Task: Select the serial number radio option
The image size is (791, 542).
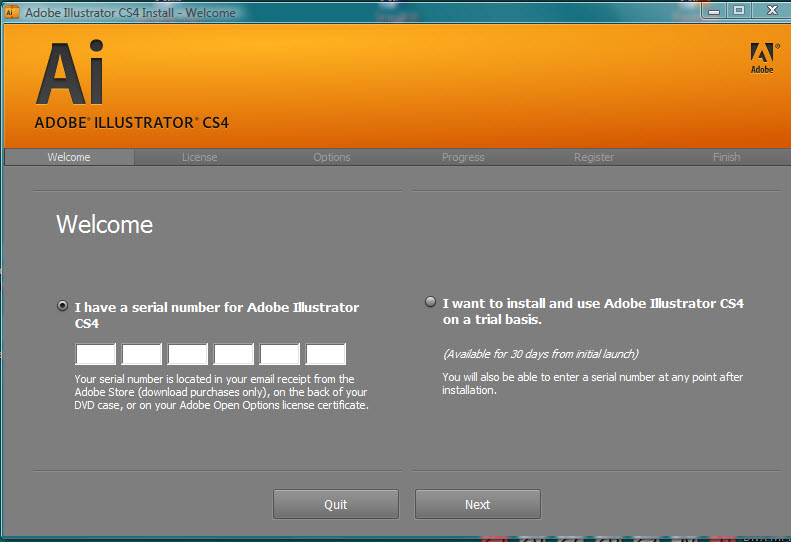Action: point(63,306)
